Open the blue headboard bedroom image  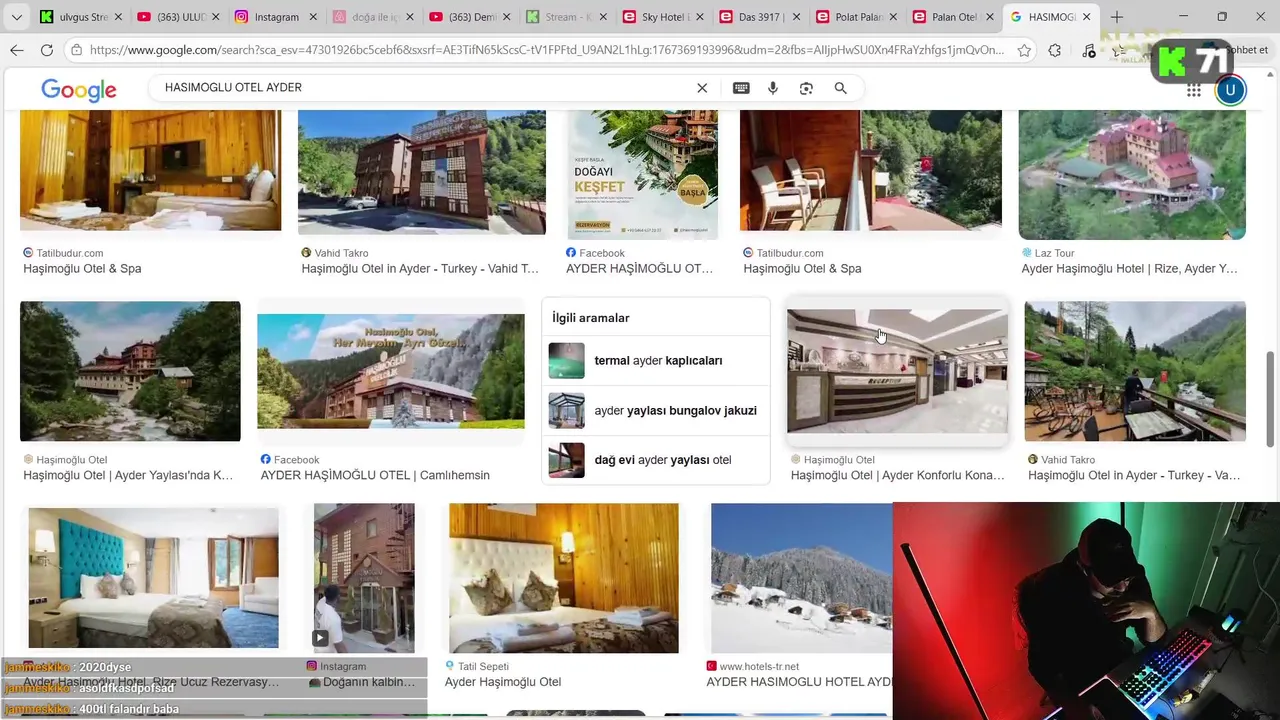(153, 578)
